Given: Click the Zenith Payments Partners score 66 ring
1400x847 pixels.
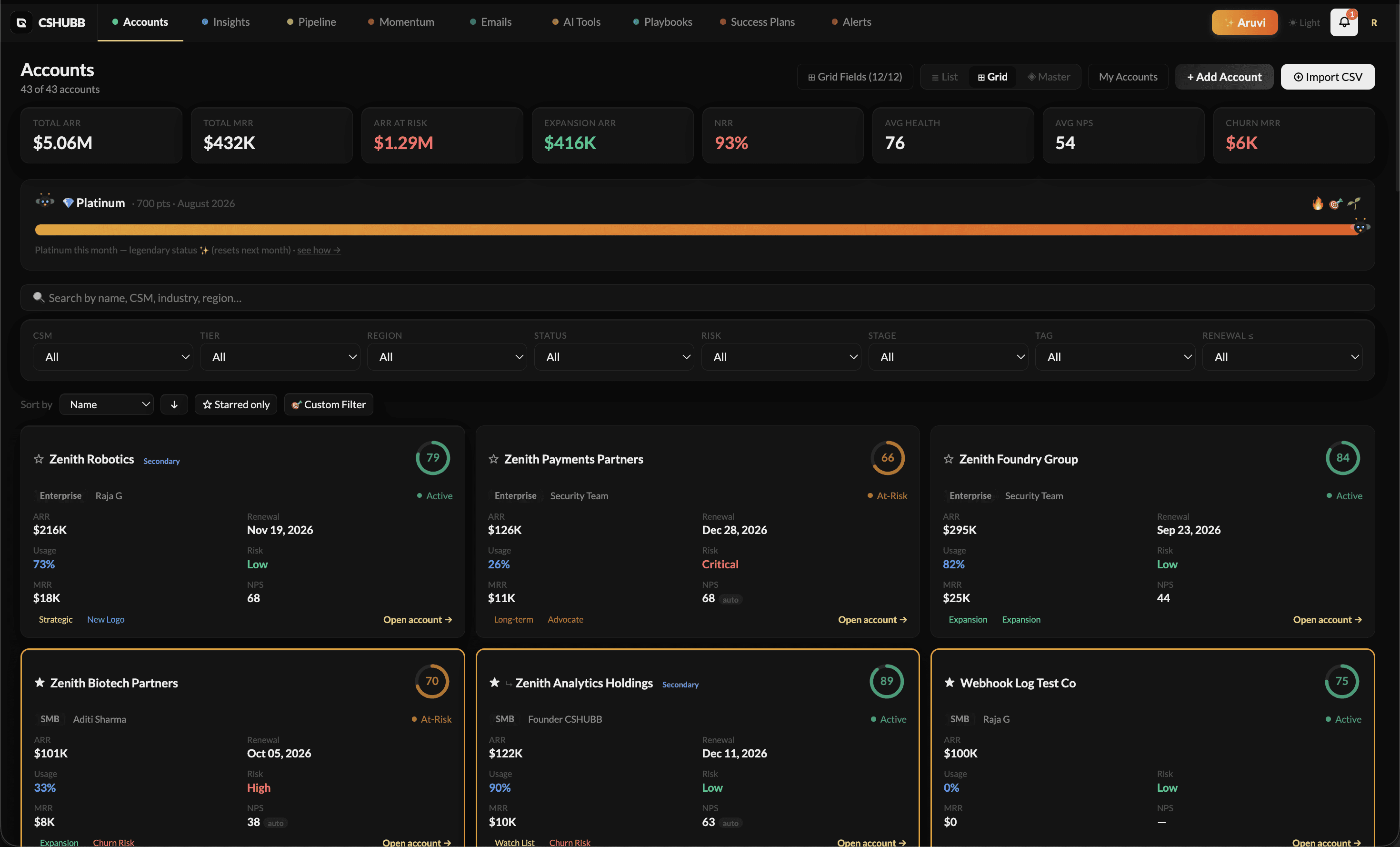Looking at the screenshot, I should tap(888, 458).
